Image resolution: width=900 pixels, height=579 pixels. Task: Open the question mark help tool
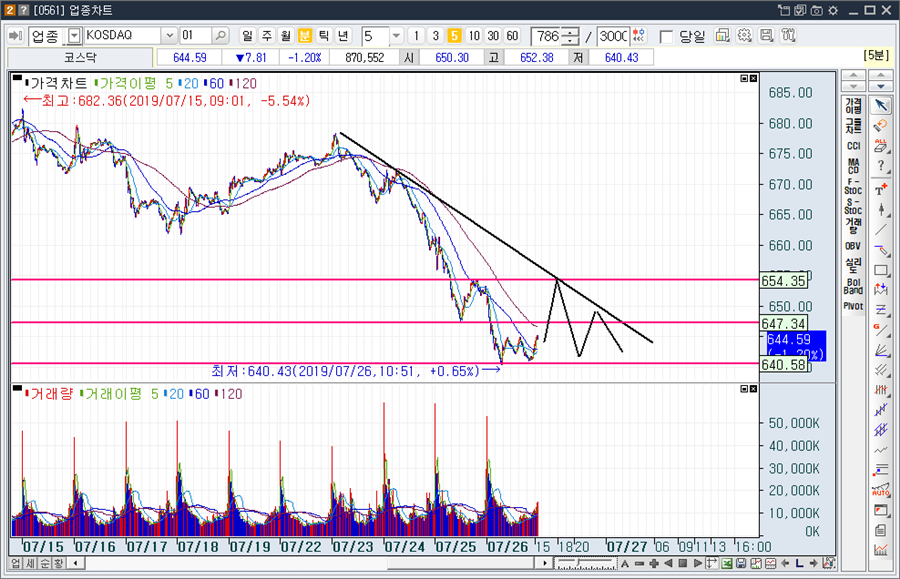(x=881, y=166)
